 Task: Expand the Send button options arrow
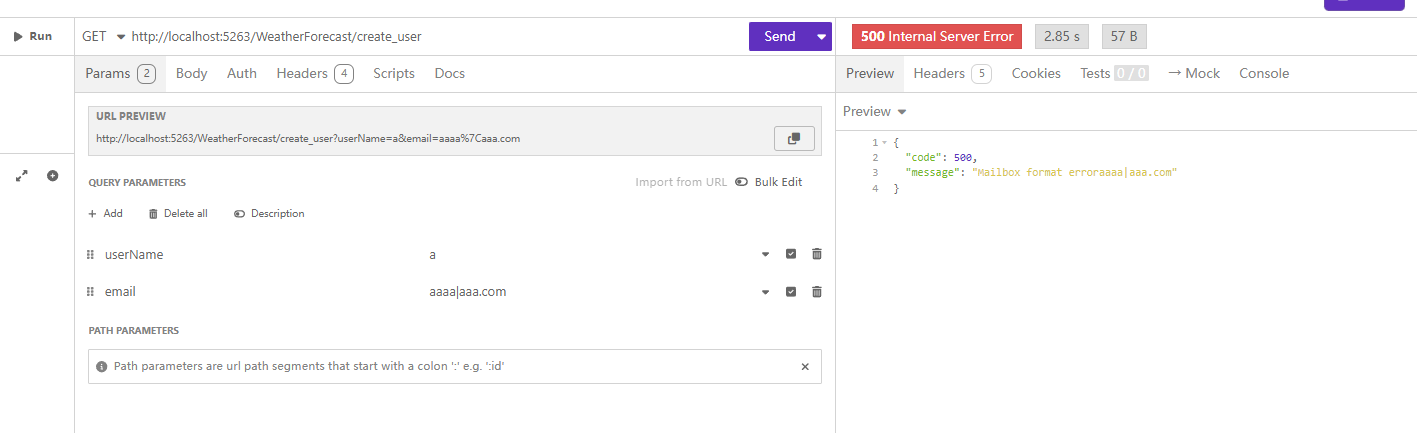[x=822, y=37]
